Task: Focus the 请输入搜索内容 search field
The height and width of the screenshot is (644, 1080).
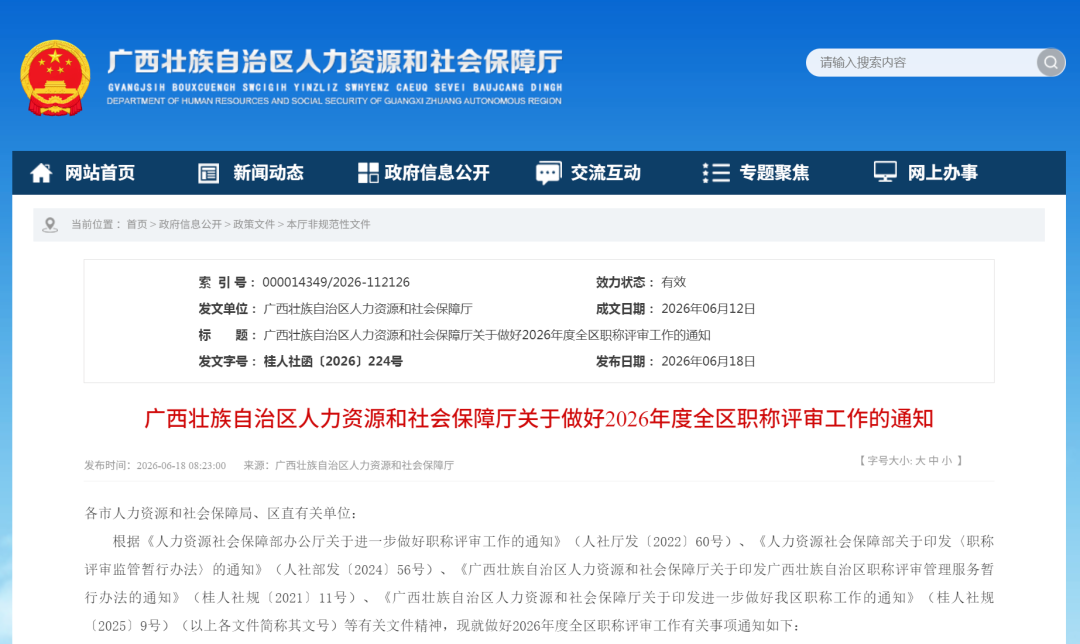Action: pos(922,63)
